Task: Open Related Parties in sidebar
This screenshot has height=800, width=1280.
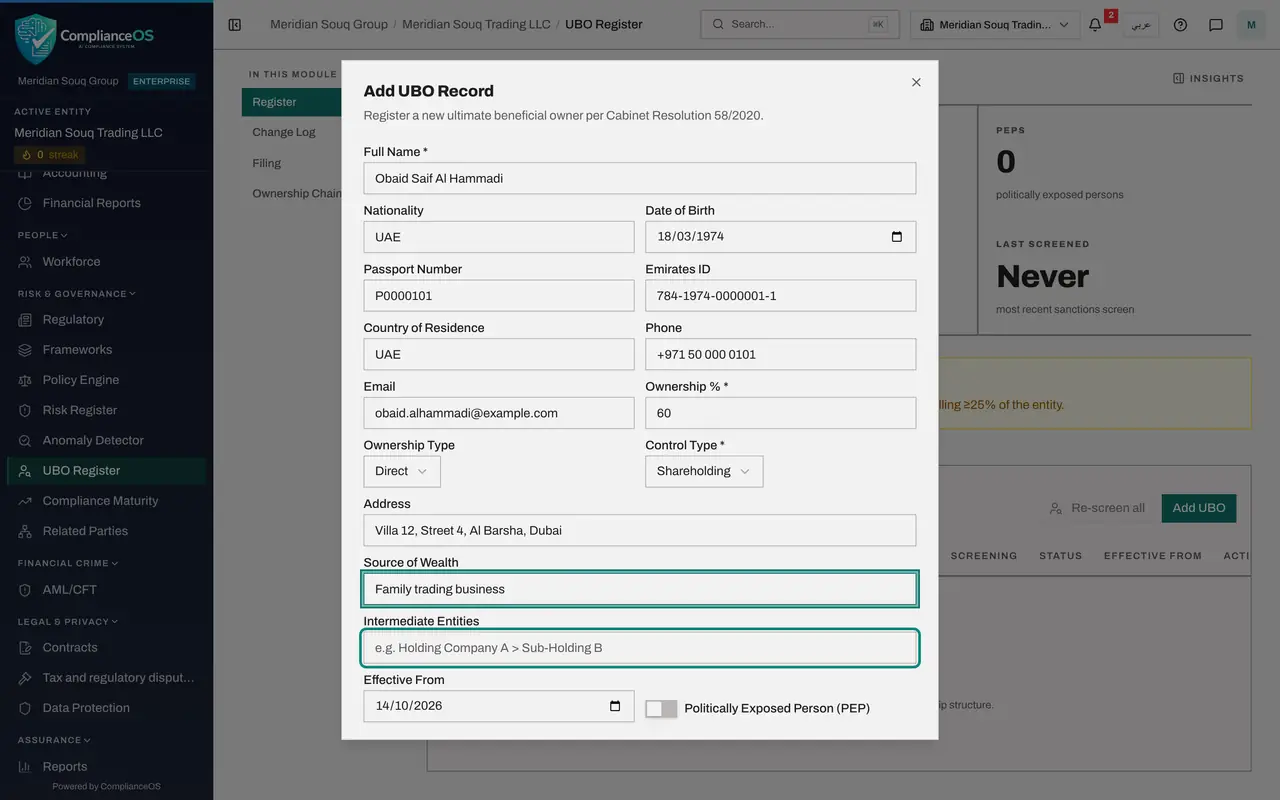Action: coord(85,531)
